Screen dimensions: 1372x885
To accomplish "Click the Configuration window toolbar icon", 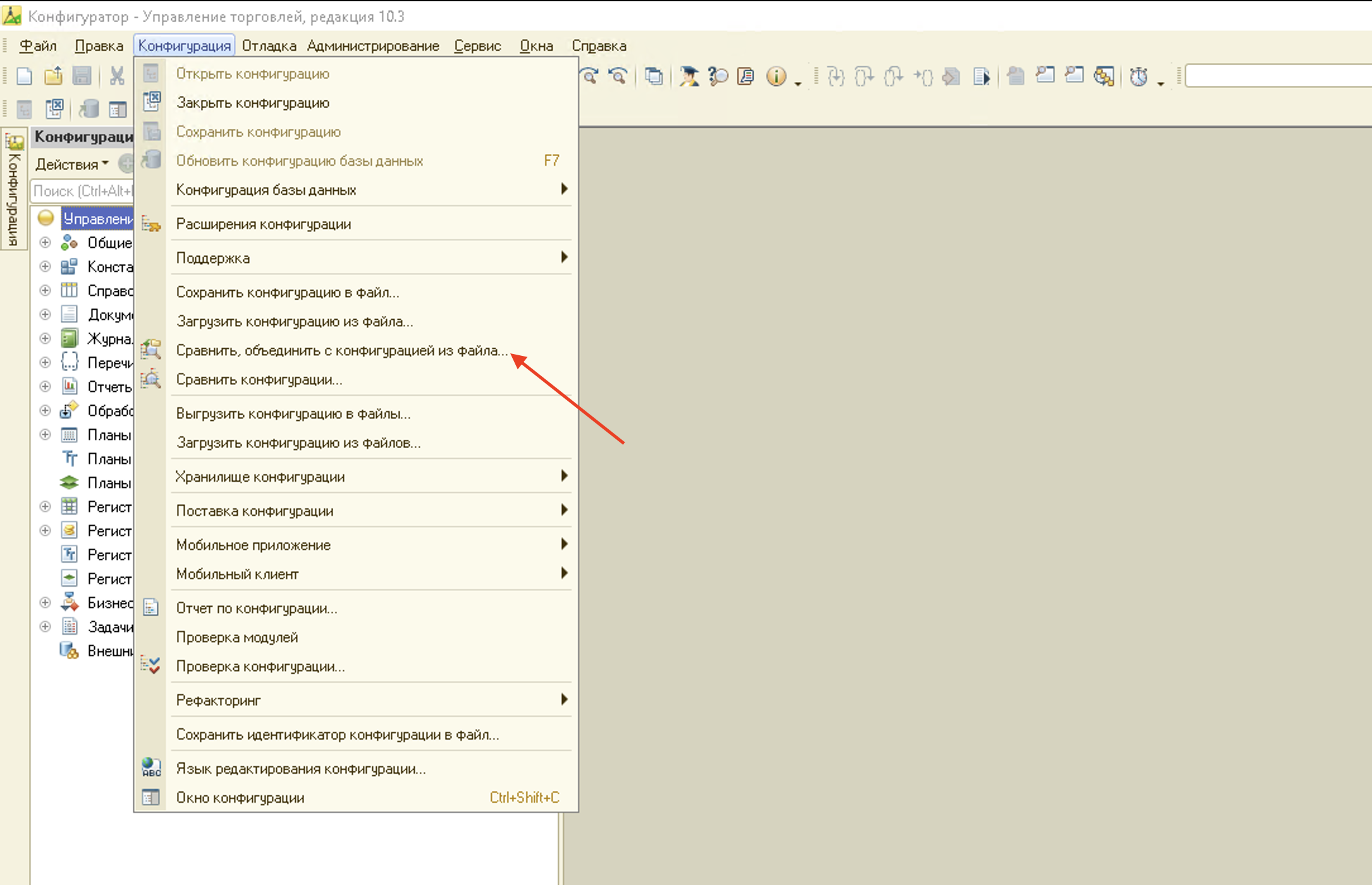I will [x=118, y=109].
